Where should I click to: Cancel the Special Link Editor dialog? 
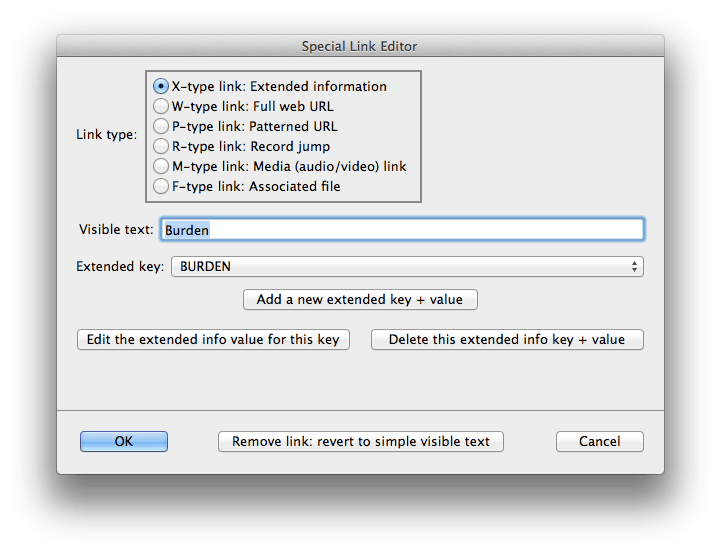tap(600, 441)
